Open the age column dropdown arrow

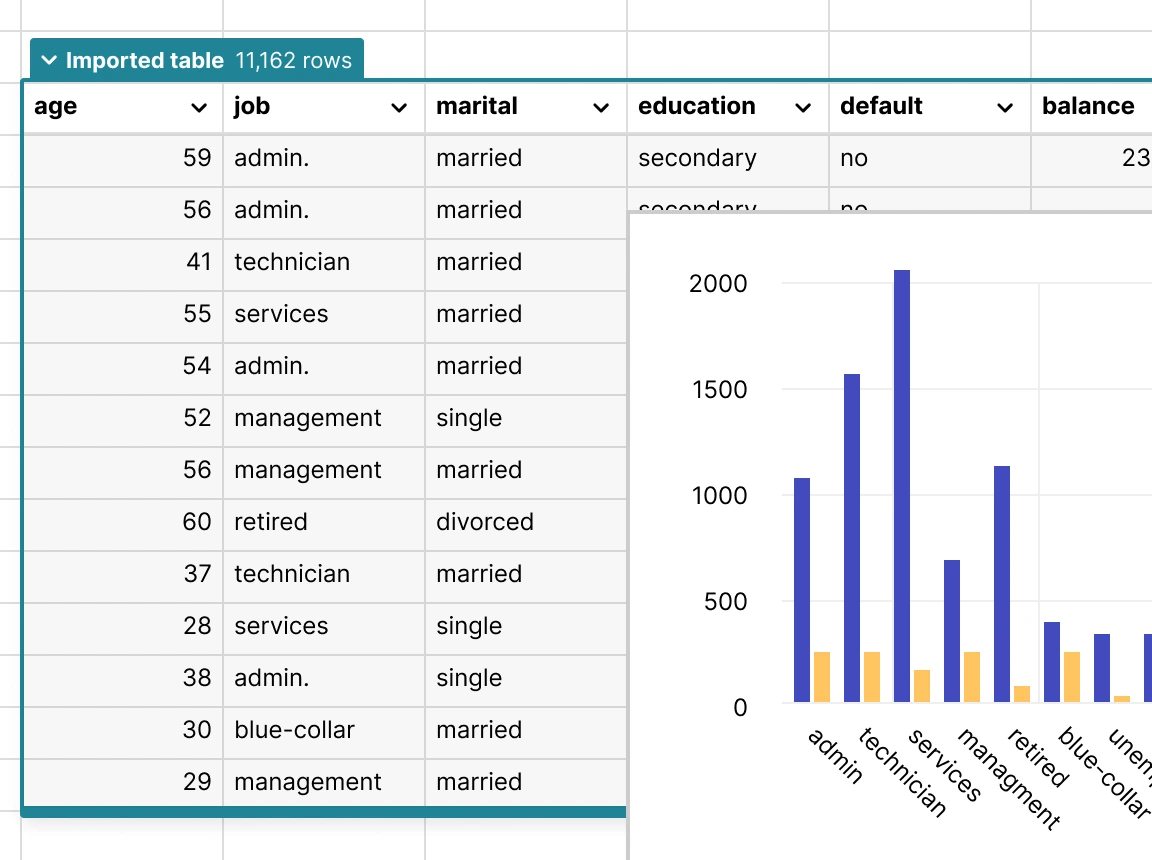pyautogui.click(x=199, y=108)
